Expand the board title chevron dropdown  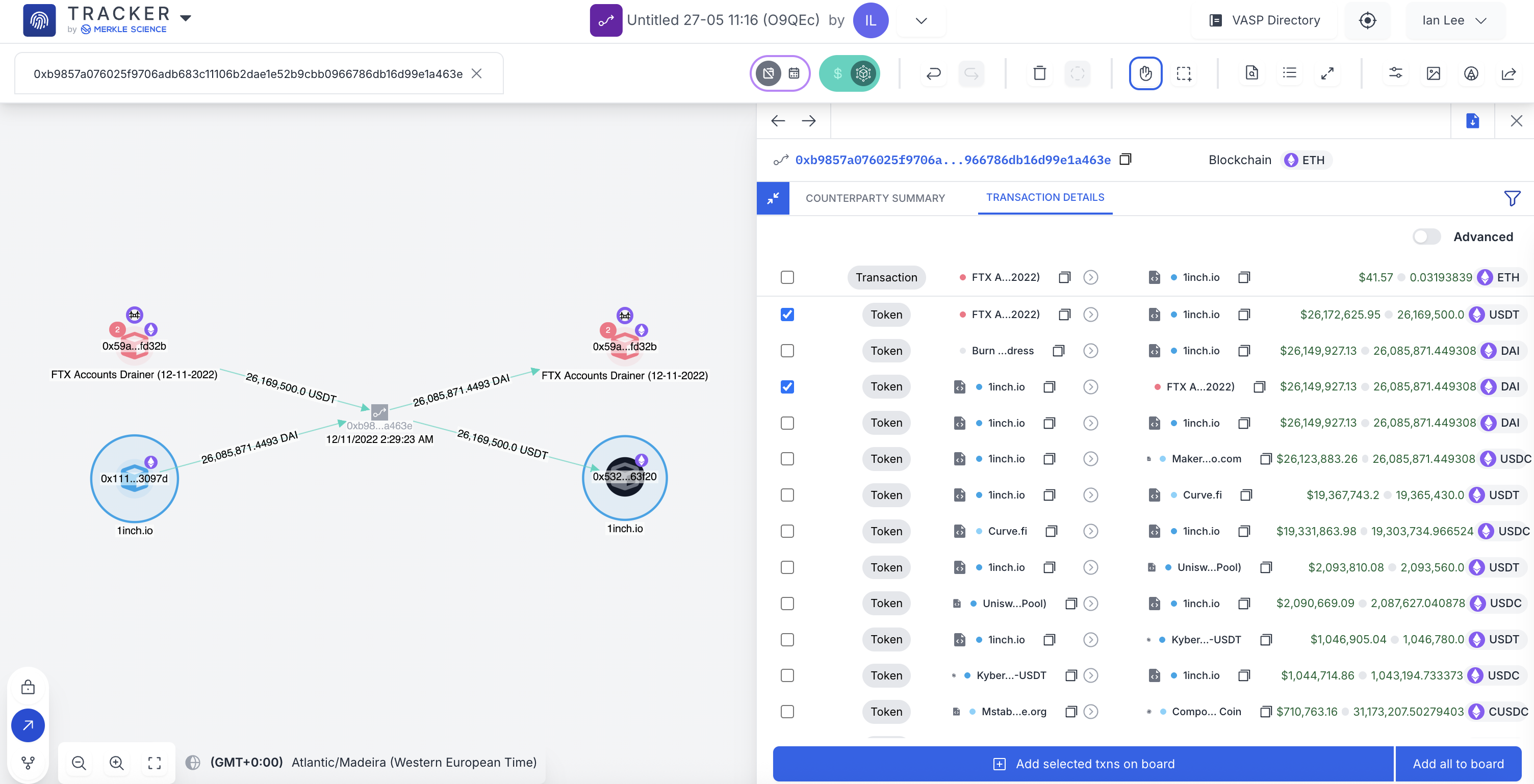(921, 21)
